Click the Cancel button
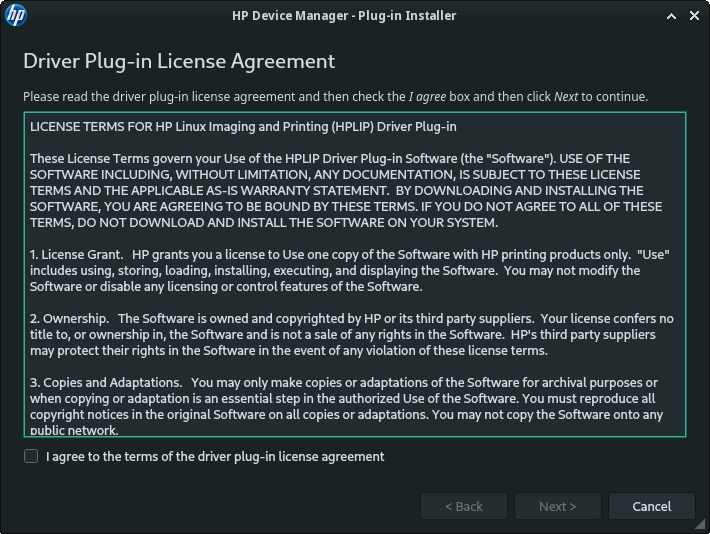The height and width of the screenshot is (534, 710). [x=652, y=506]
